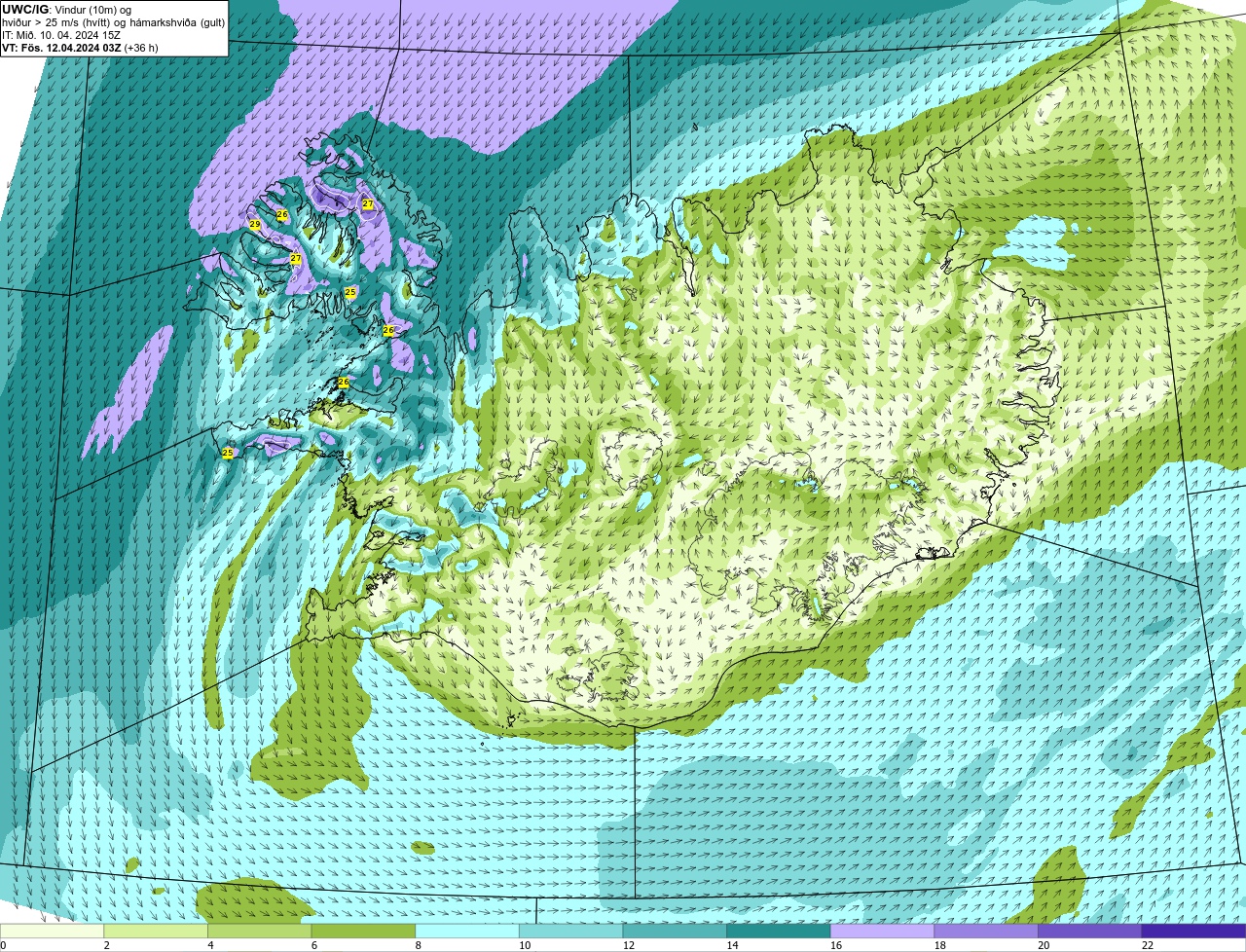Click the legend scale number '16'
Screen dimensions: 1246x952
[x=836, y=945]
